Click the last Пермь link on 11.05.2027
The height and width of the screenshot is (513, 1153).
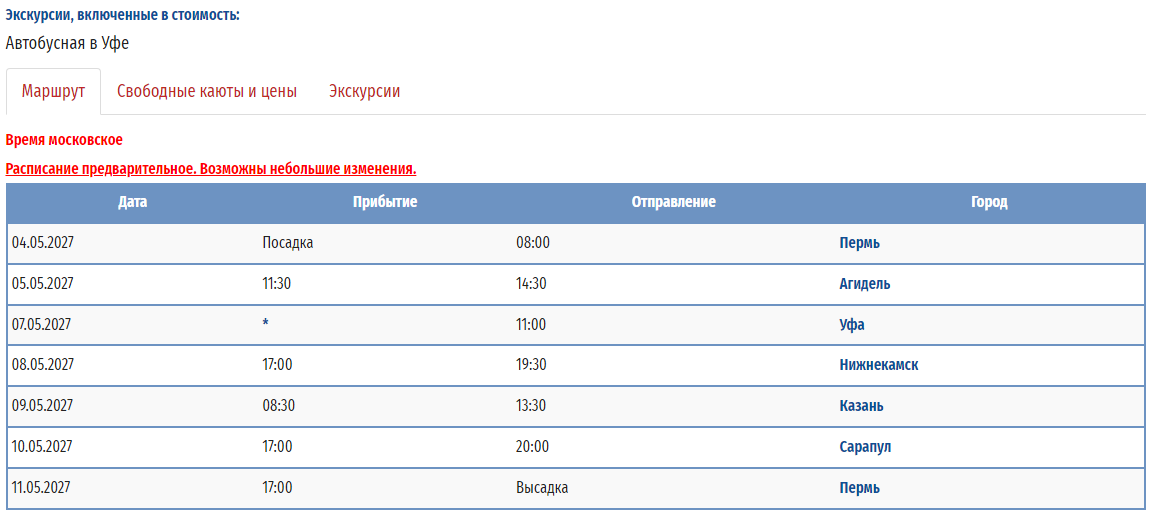click(859, 487)
